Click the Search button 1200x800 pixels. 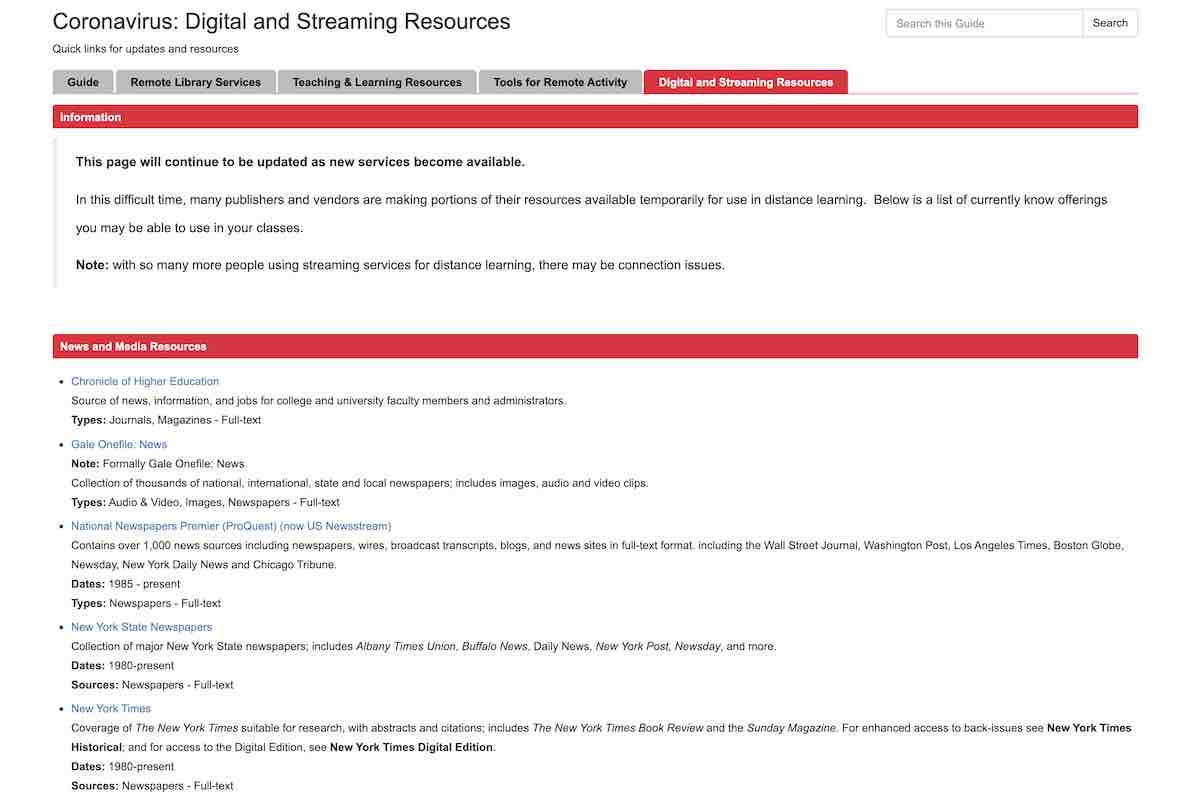[1110, 23]
